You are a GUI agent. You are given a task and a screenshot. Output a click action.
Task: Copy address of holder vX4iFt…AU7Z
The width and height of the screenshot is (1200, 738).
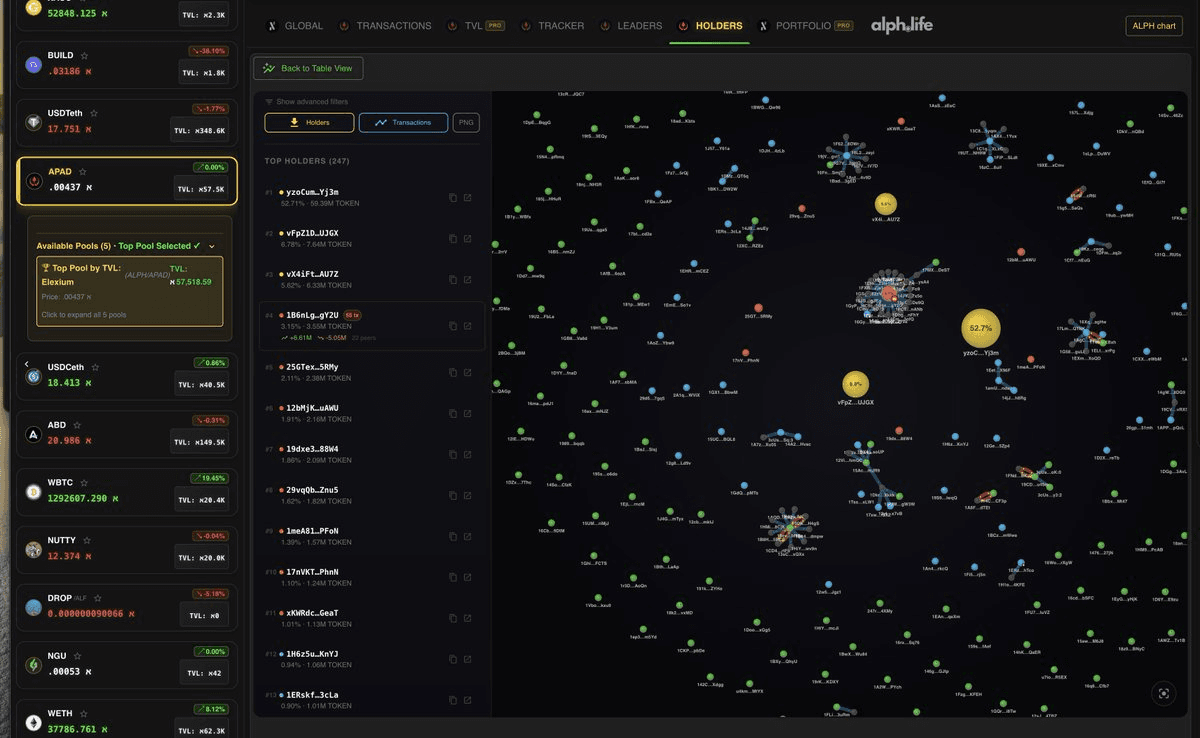click(x=453, y=279)
